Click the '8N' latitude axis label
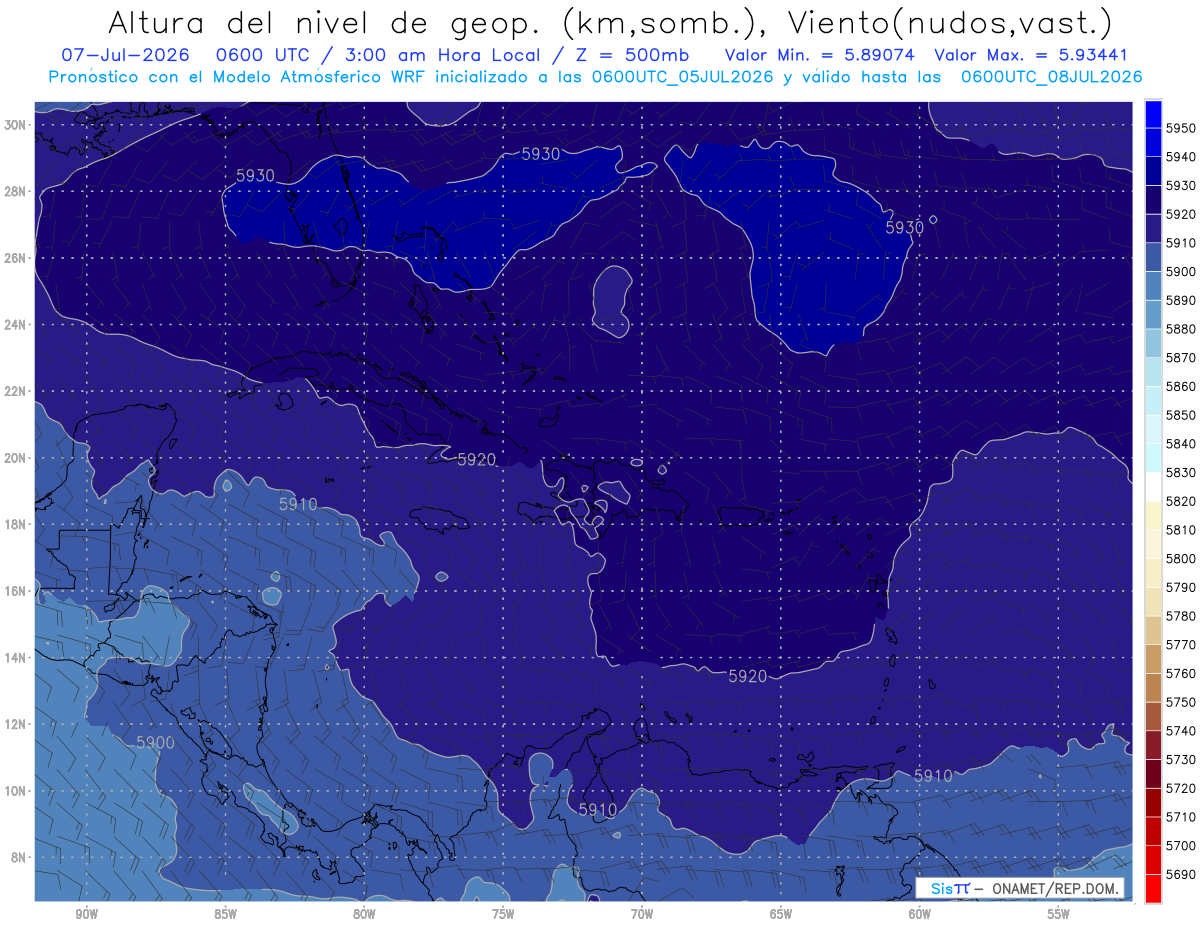Screen dimensions: 1200x927 pyautogui.click(x=18, y=857)
